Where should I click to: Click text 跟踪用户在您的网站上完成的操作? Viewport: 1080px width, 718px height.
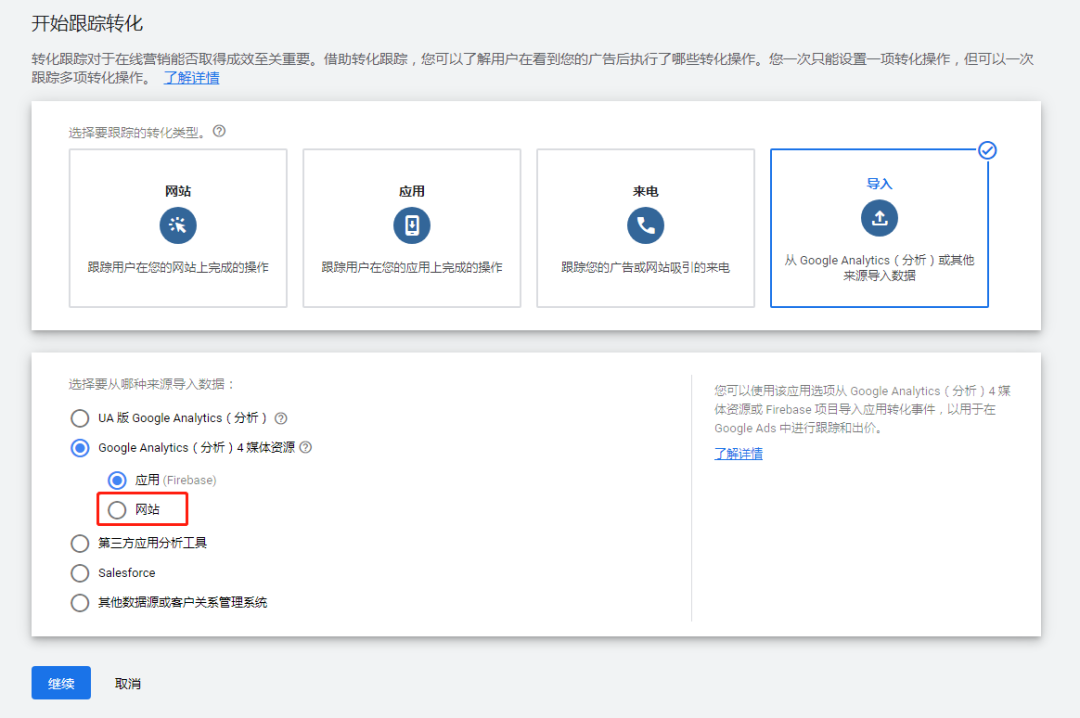[x=178, y=267]
